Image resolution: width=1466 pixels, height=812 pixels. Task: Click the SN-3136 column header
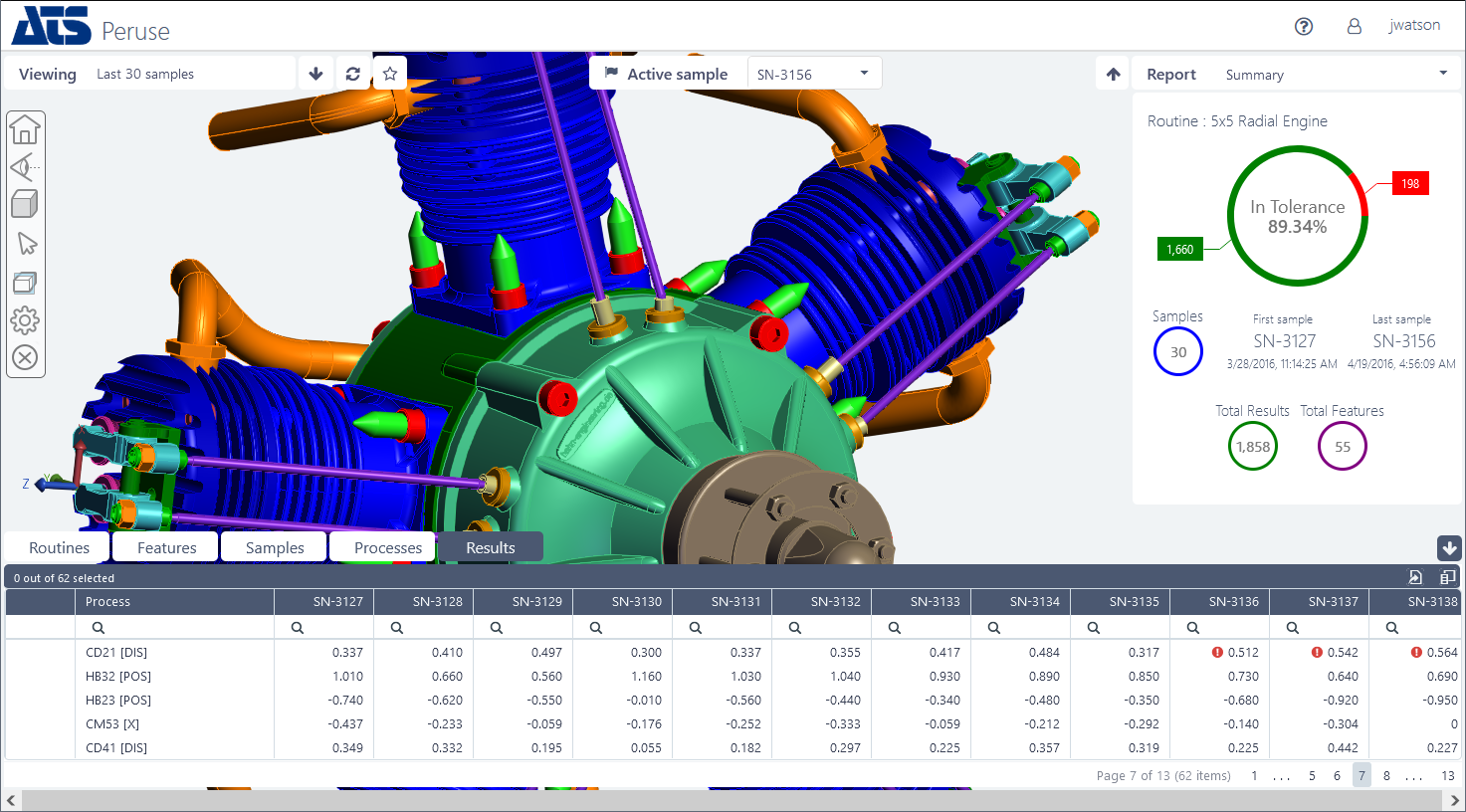1219,601
